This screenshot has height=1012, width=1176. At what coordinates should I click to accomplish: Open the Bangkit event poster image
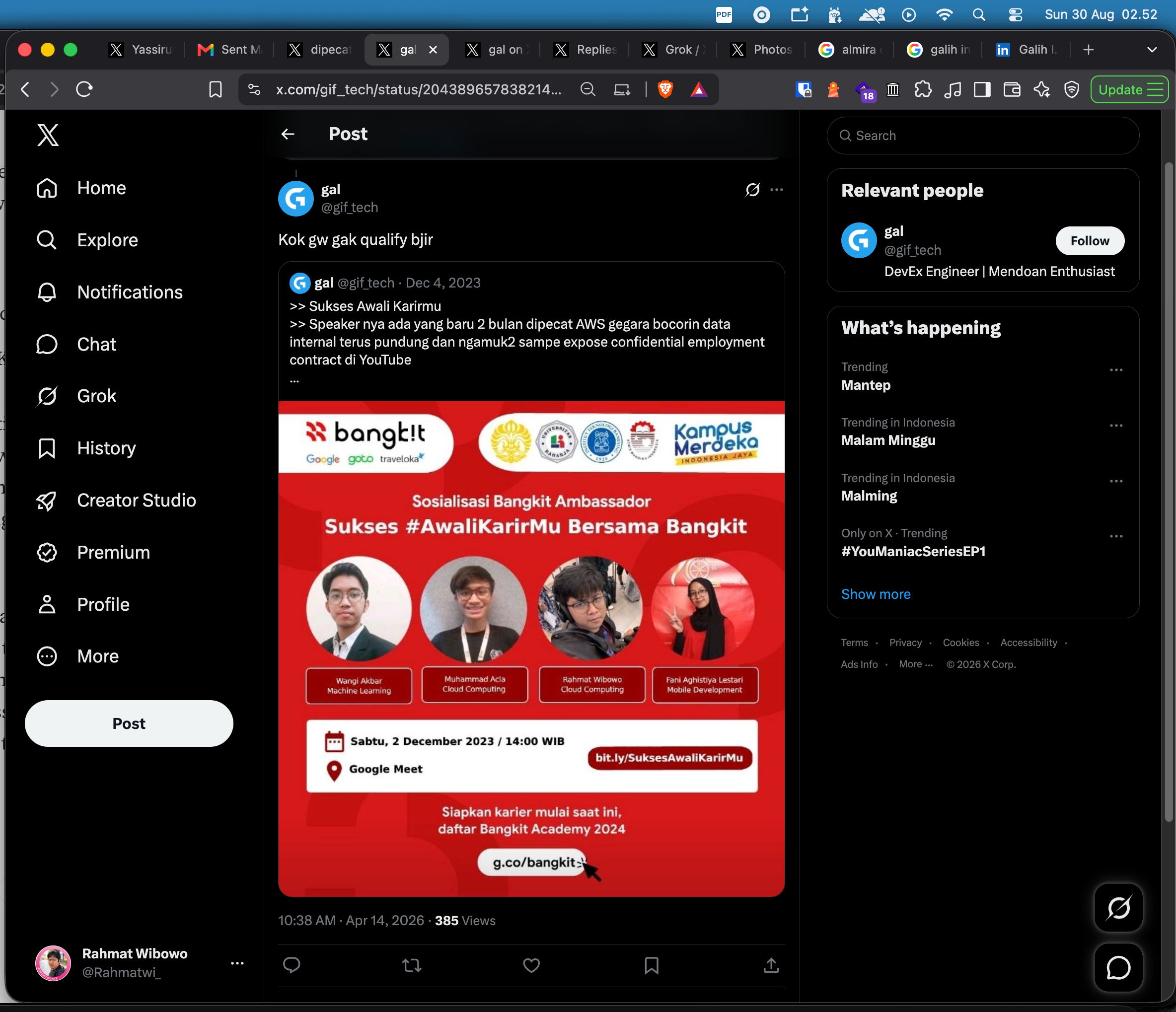tap(531, 649)
